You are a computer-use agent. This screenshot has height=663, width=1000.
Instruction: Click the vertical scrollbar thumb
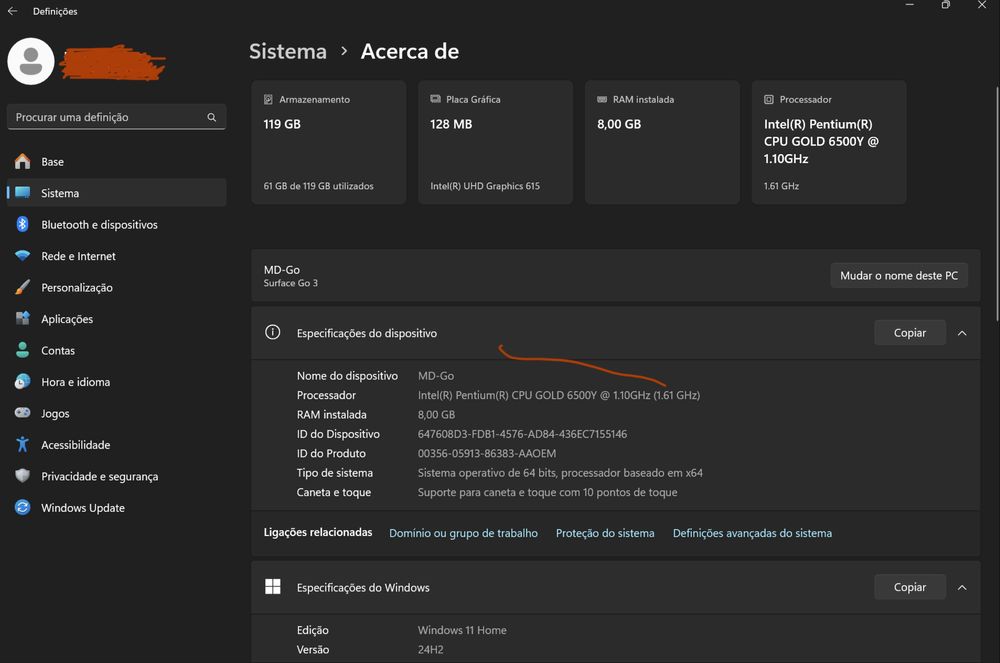997,203
